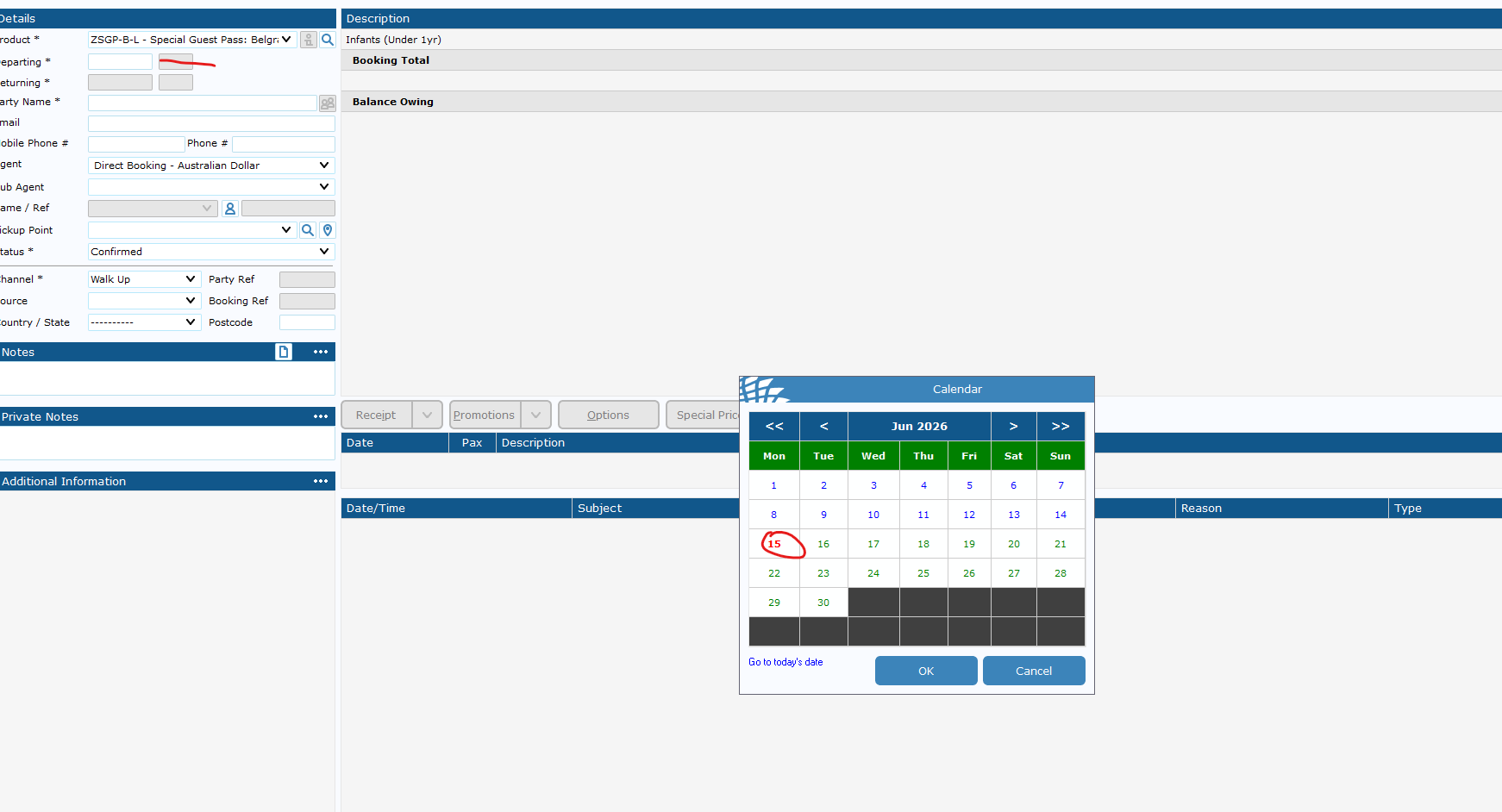Open the Channel dropdown showing Walk Up
The height and width of the screenshot is (812, 1502).
tap(144, 279)
